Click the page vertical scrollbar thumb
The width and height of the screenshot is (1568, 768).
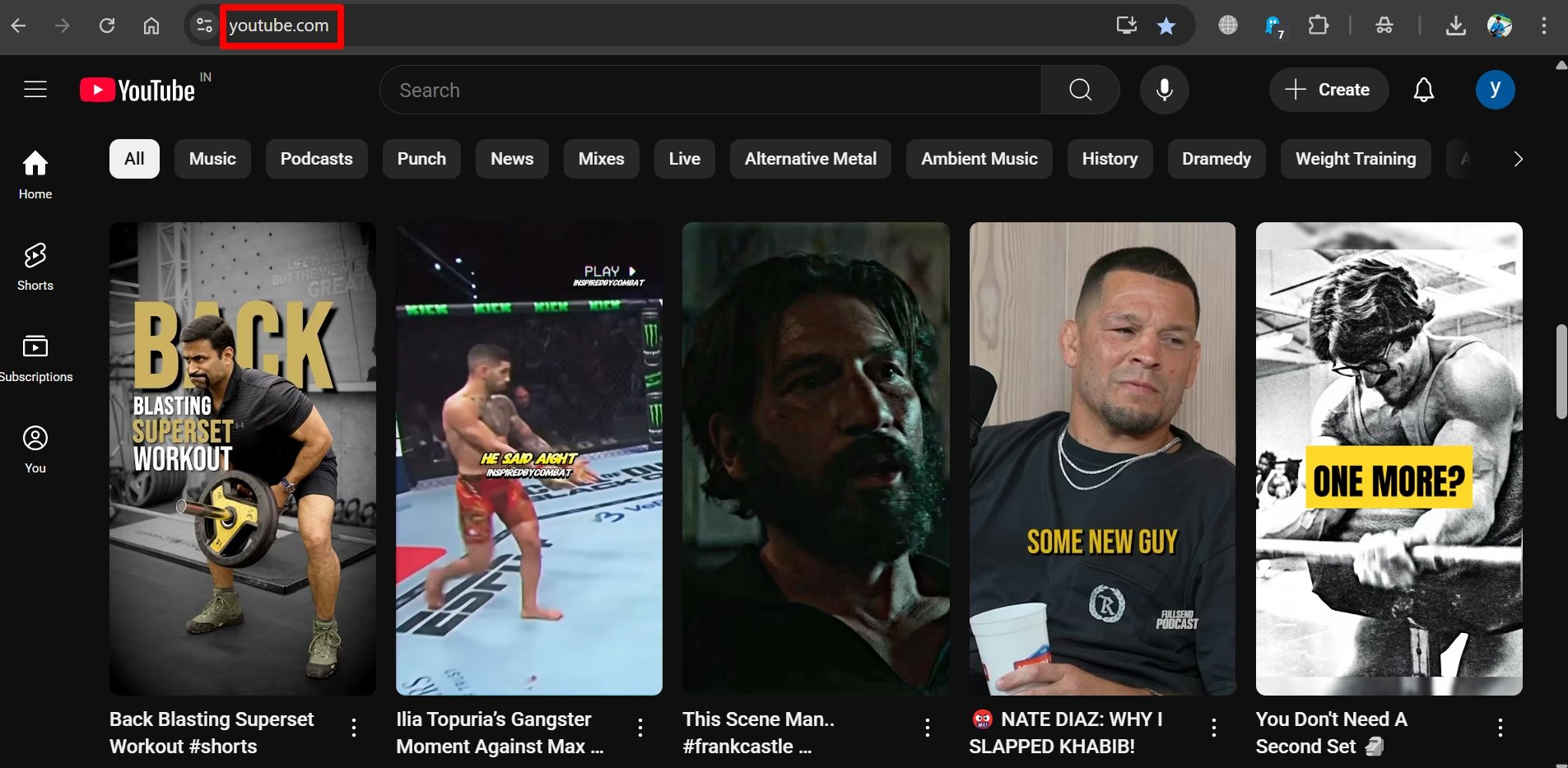1561,372
